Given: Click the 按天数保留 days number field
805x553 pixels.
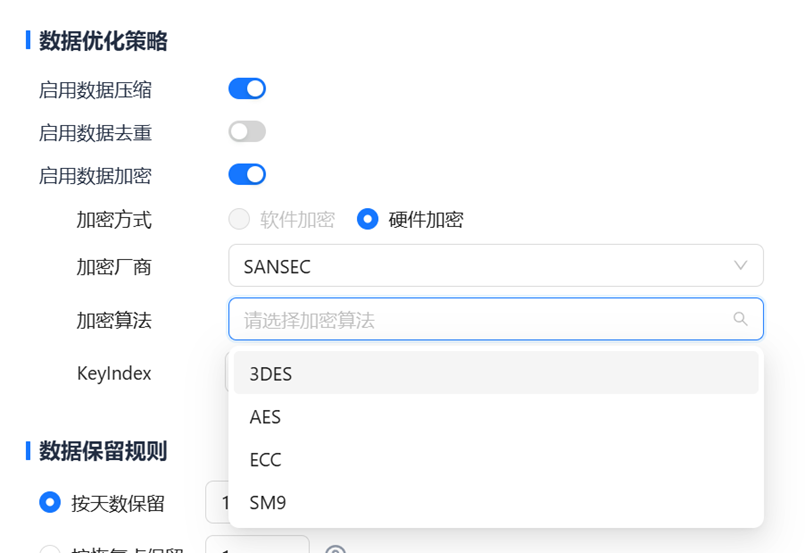Looking at the screenshot, I should pyautogui.click(x=216, y=503).
